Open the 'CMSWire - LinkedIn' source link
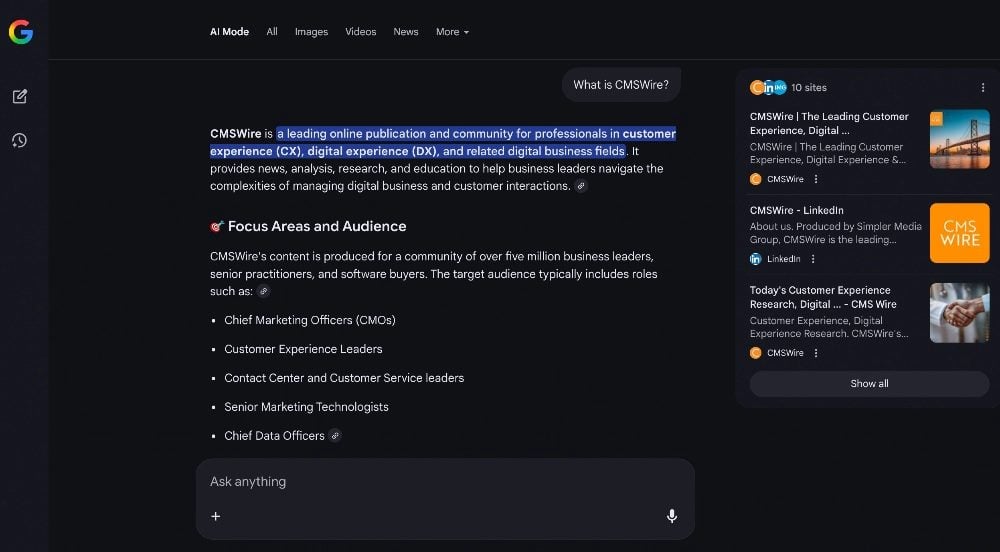 click(797, 210)
